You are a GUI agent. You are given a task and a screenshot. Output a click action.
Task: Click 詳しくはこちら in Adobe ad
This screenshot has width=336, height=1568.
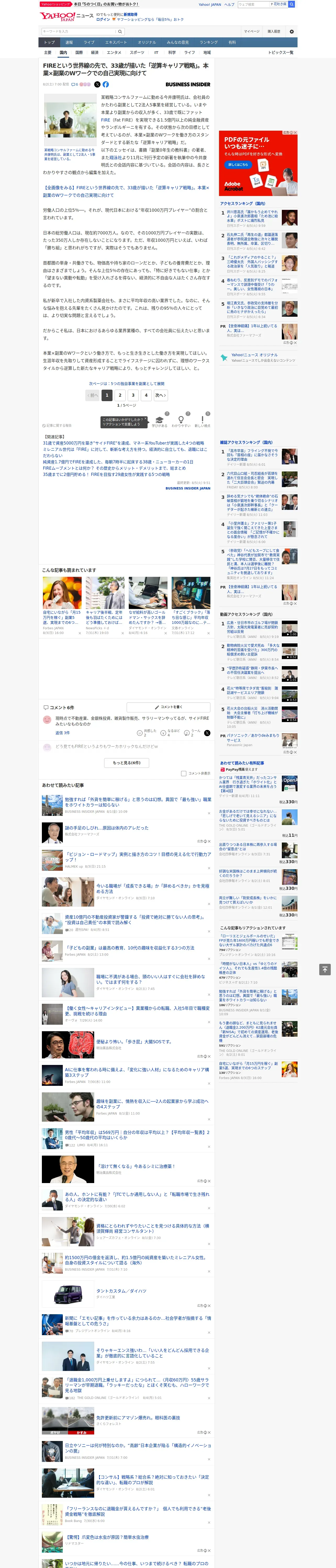(238, 164)
